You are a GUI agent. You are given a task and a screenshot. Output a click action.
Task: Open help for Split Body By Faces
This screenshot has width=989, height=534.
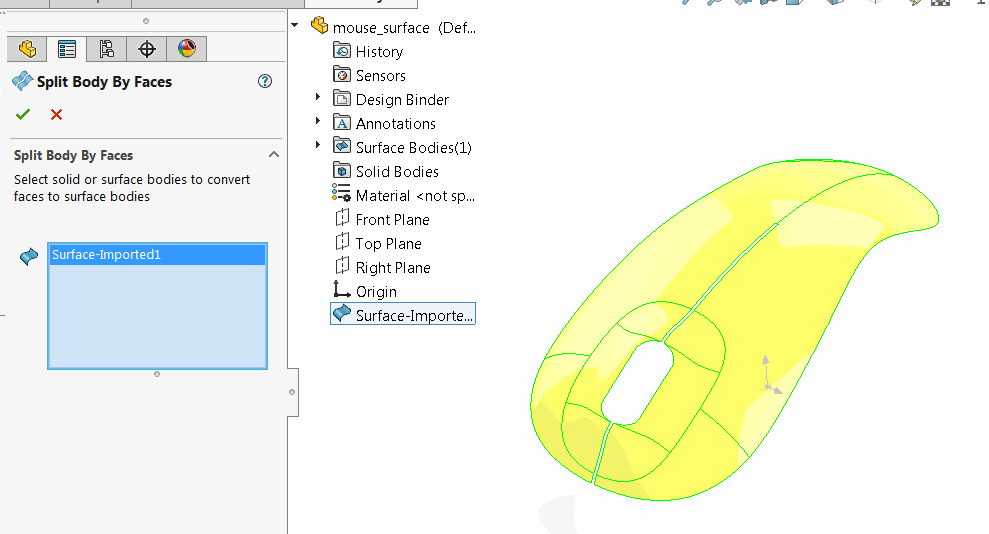[x=265, y=81]
